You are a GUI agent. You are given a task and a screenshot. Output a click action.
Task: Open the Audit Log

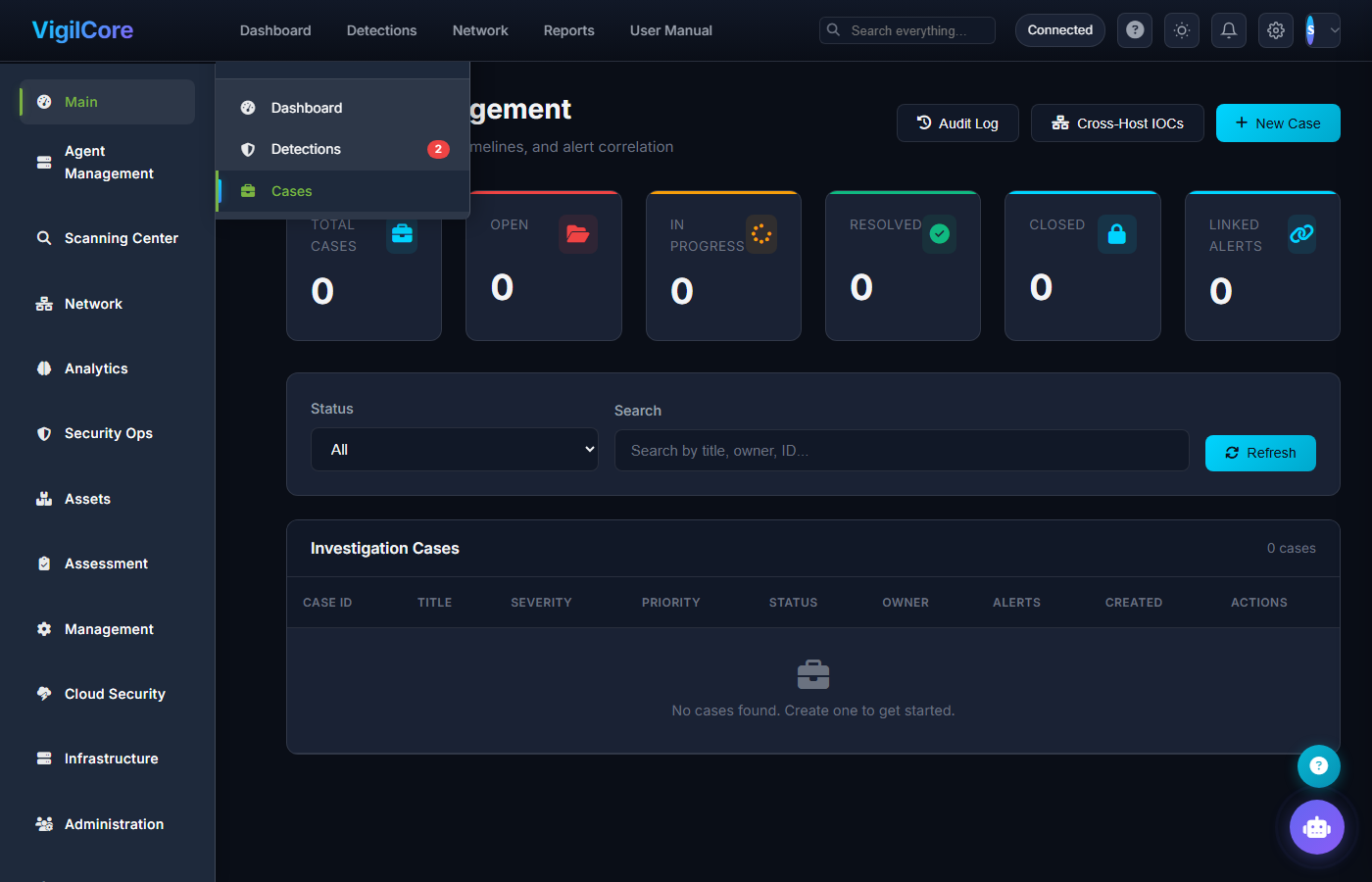point(957,123)
